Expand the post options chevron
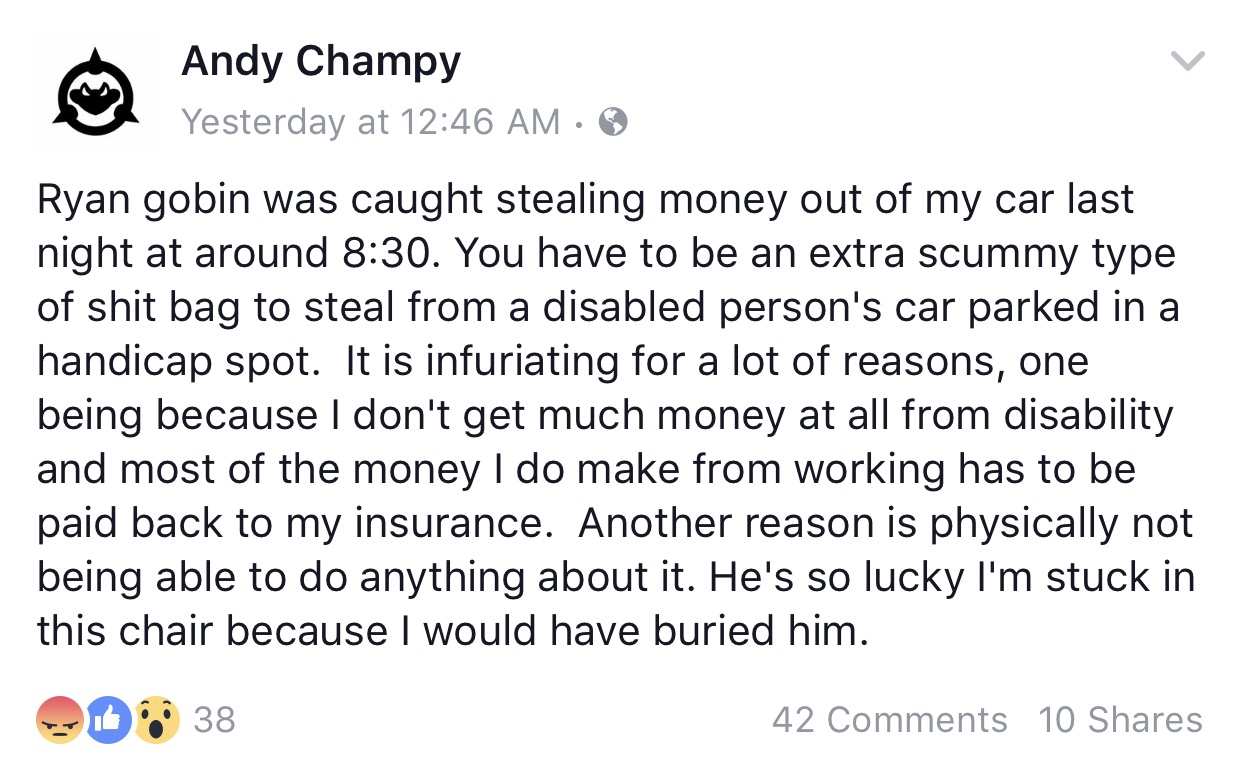 pyautogui.click(x=1187, y=62)
